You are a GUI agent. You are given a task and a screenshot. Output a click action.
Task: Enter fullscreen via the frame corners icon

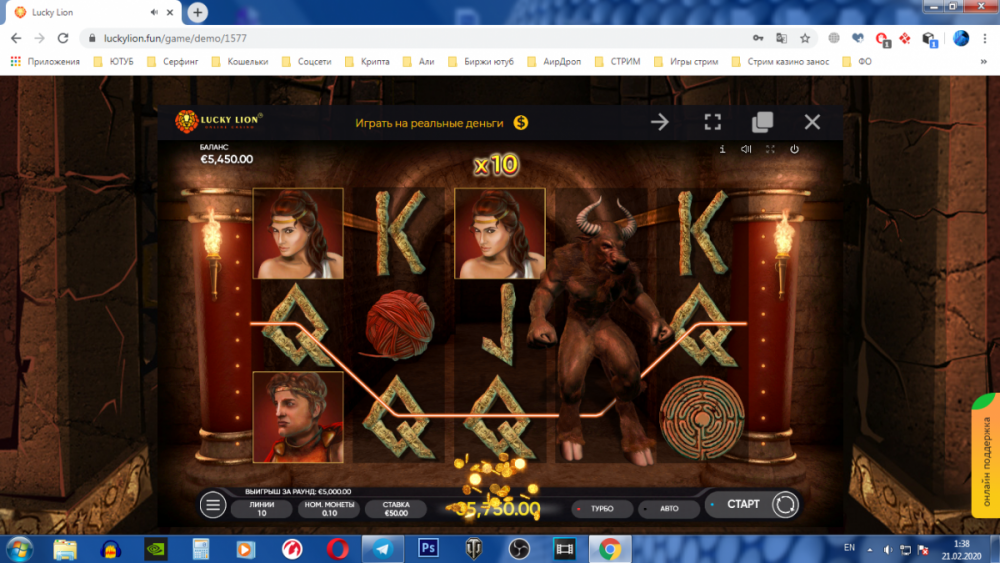(x=712, y=122)
